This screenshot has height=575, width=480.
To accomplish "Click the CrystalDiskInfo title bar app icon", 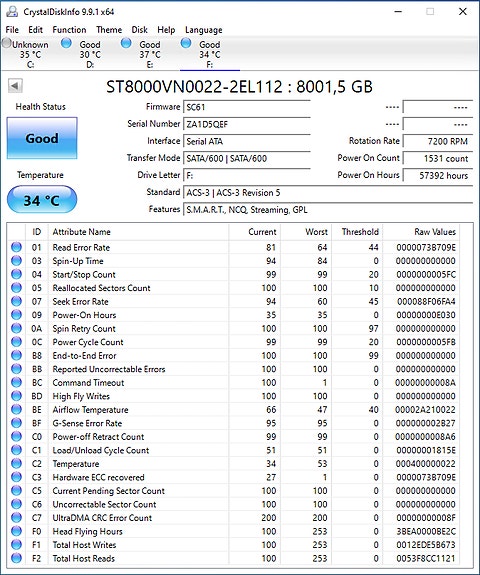I will click(x=12, y=12).
